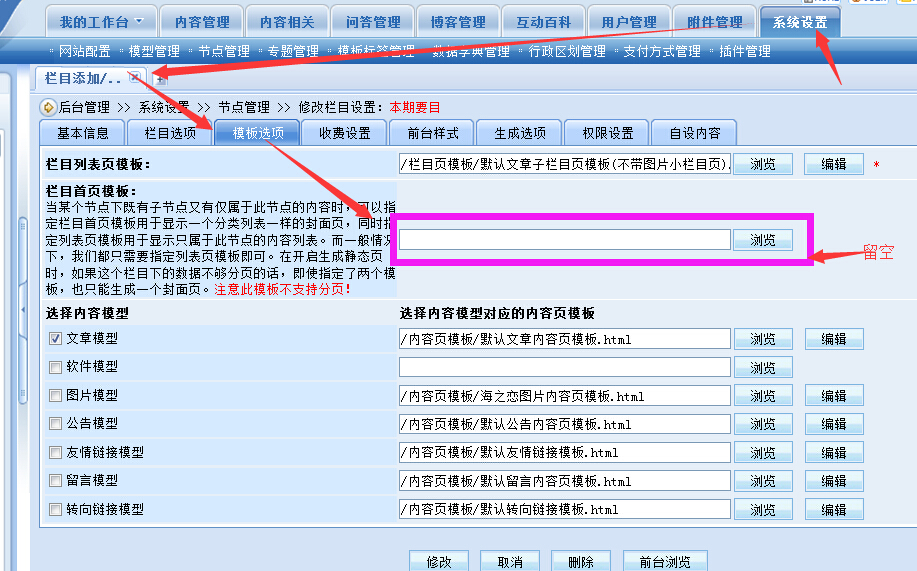Uncheck the 文章模型 checkbox
The image size is (917, 571).
pos(56,339)
